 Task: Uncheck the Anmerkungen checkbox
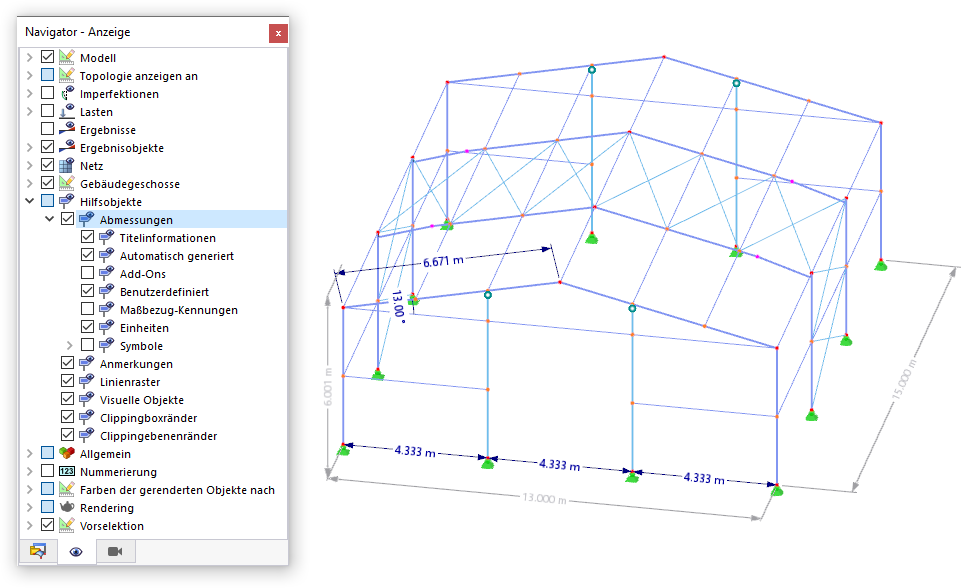click(67, 363)
